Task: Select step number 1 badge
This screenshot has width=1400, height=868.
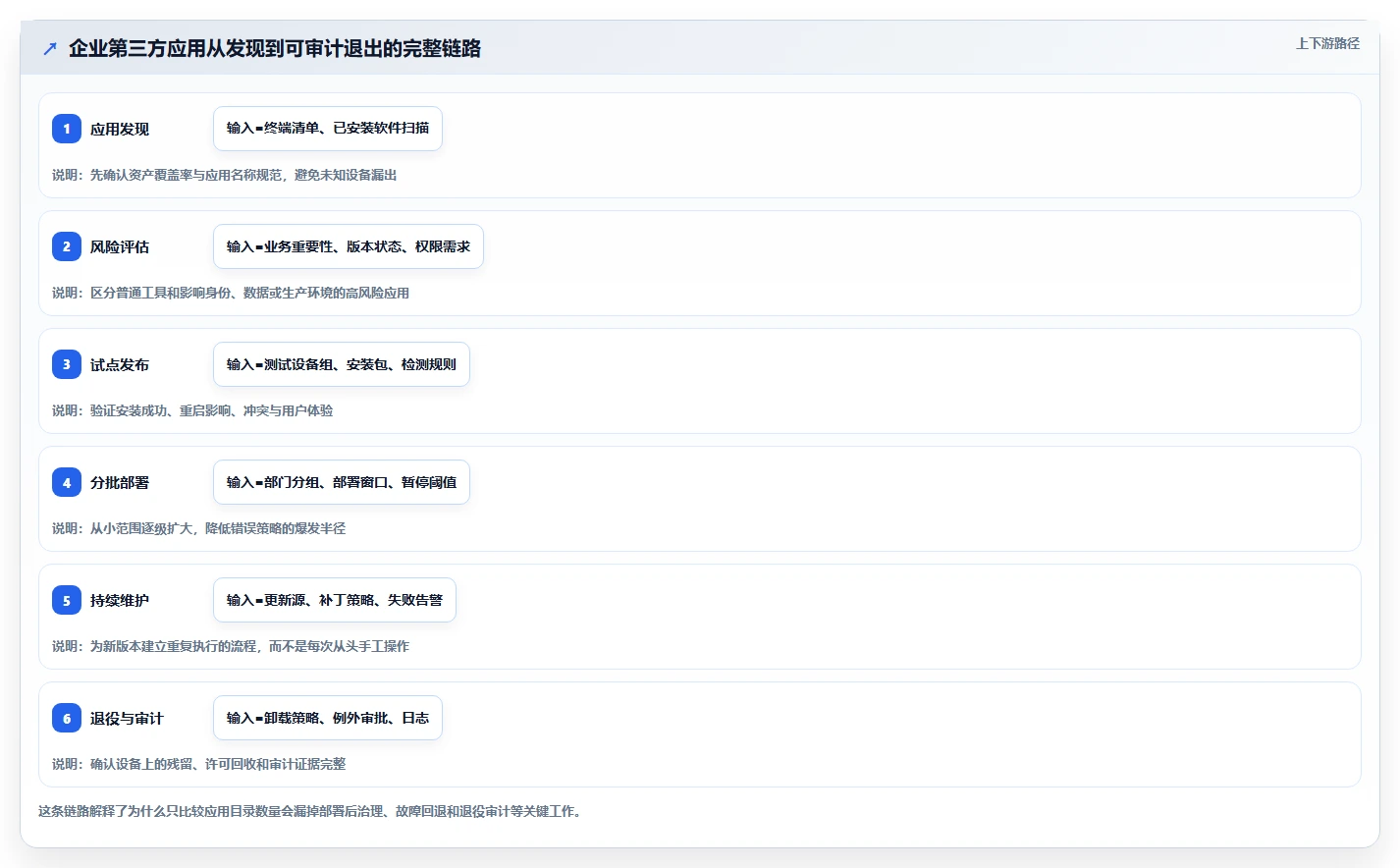Action: pyautogui.click(x=67, y=129)
